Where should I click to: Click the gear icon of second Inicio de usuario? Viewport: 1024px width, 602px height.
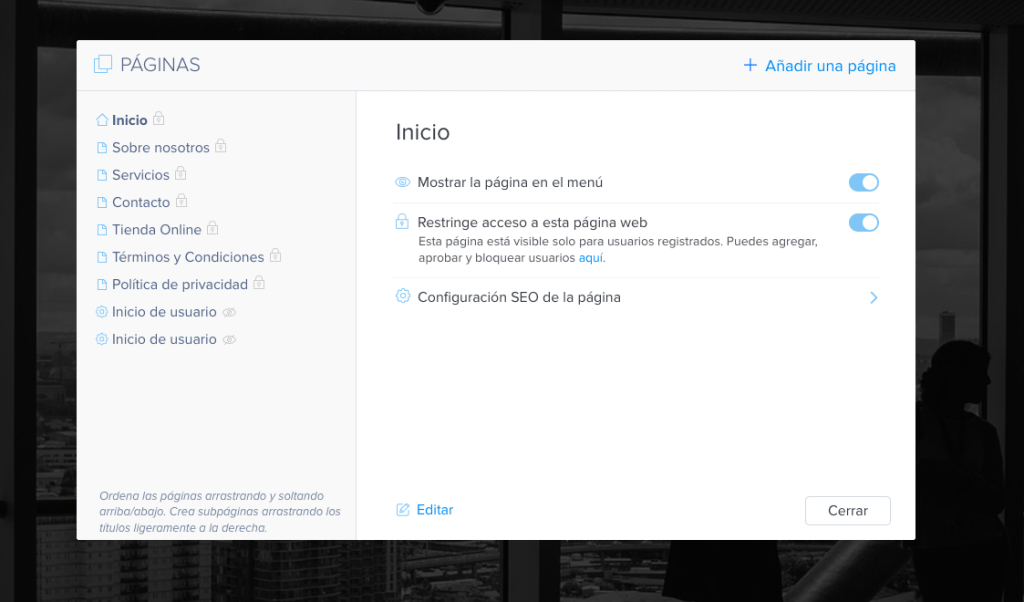pyautogui.click(x=102, y=340)
